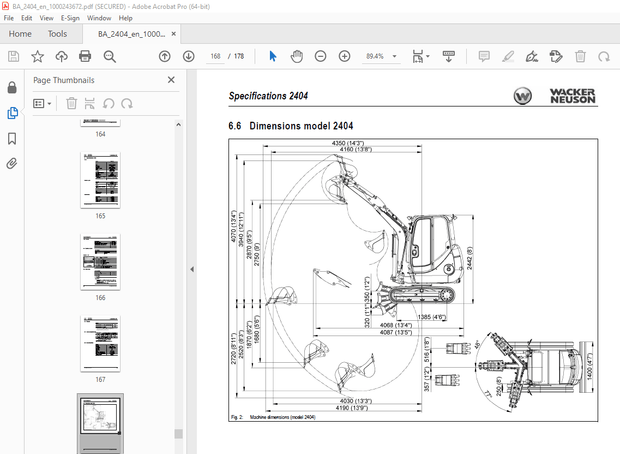Select page 166 thumbnail

point(100,262)
